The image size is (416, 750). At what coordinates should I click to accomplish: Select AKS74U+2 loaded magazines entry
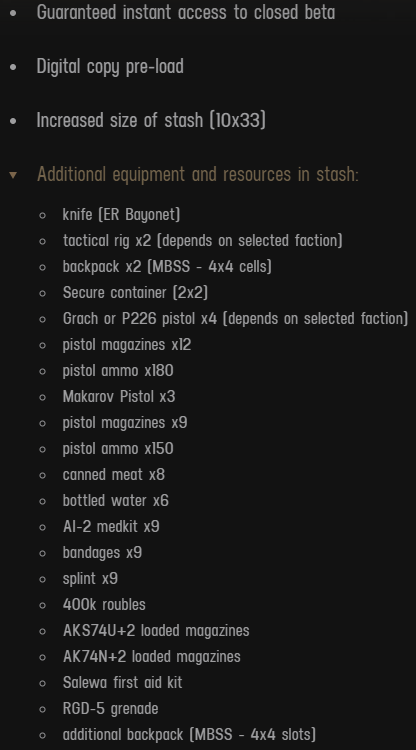156,630
